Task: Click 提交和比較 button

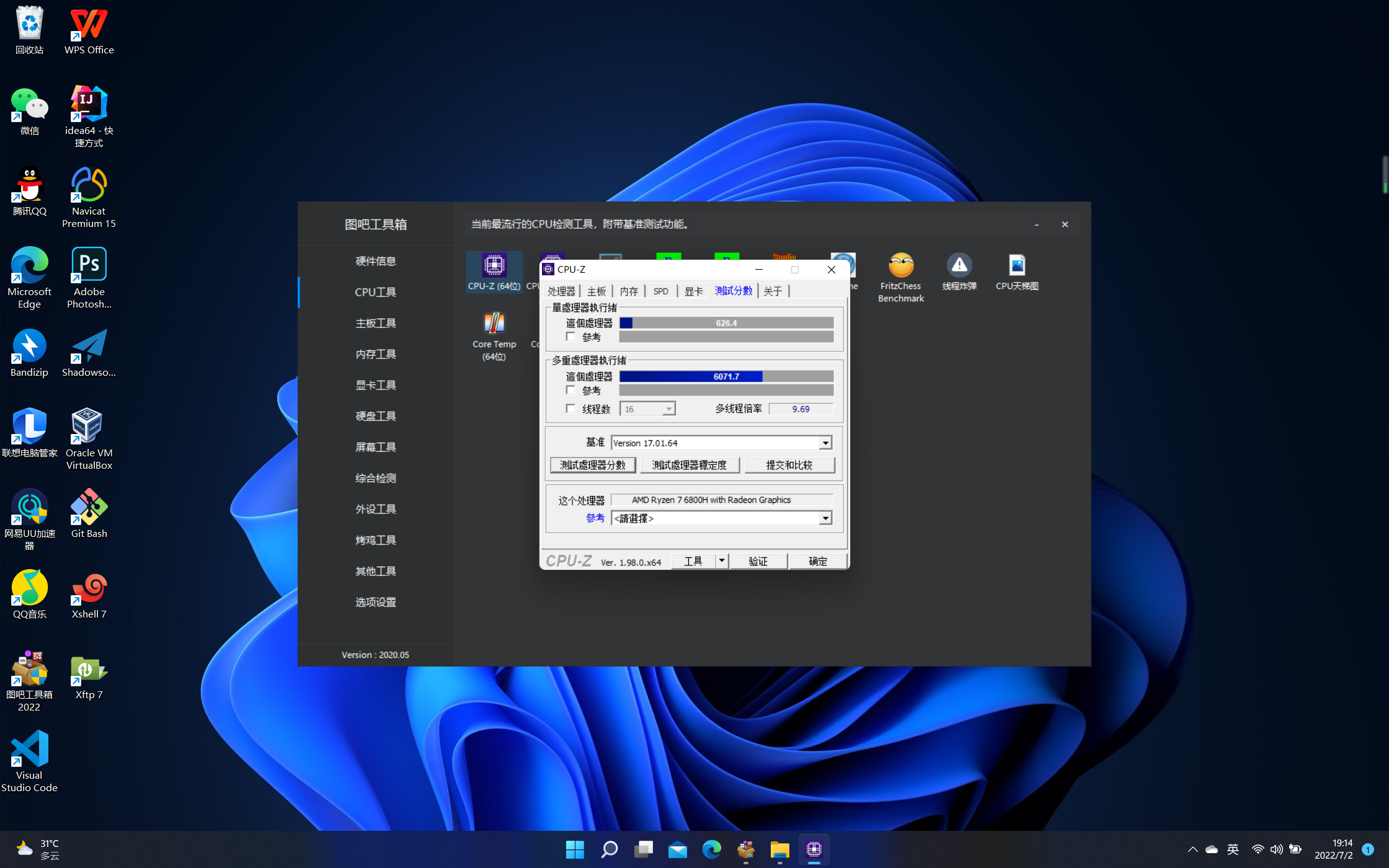Action: coord(789,465)
